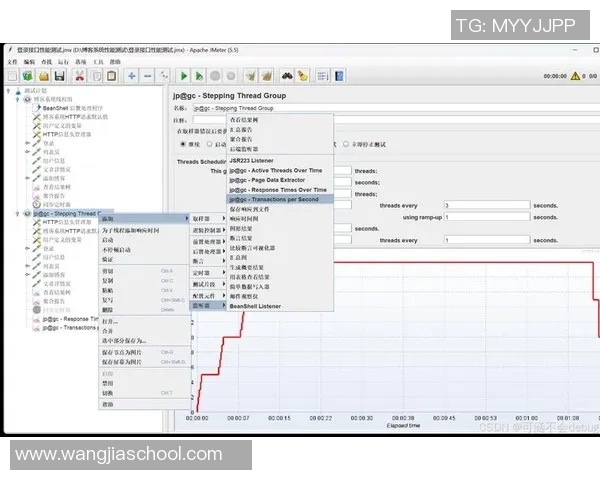
Task: Click the binoculars Search icon
Action: click(286, 75)
